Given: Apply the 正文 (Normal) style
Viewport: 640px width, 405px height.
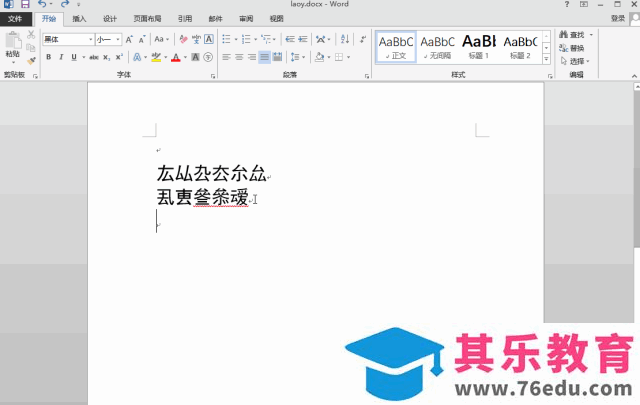Looking at the screenshot, I should 396,47.
